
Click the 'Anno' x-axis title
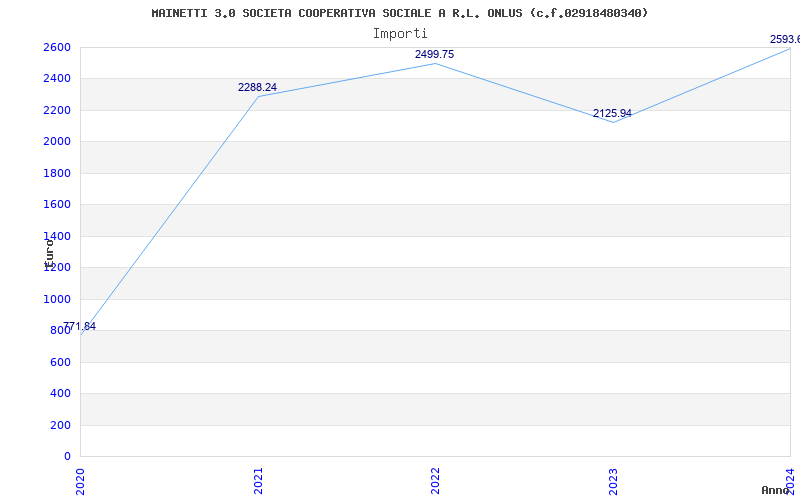[776, 490]
